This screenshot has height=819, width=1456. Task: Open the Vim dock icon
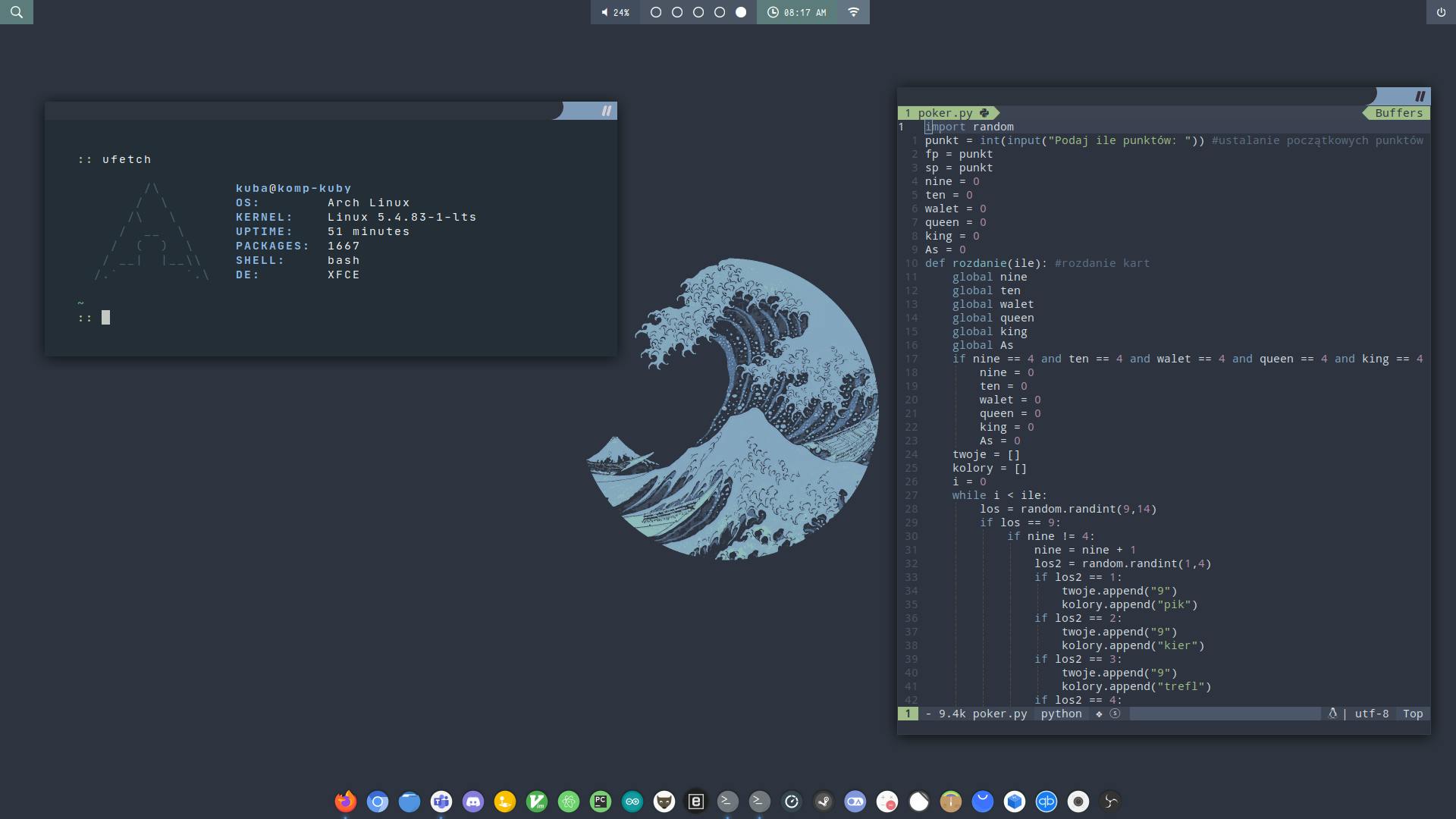[537, 801]
